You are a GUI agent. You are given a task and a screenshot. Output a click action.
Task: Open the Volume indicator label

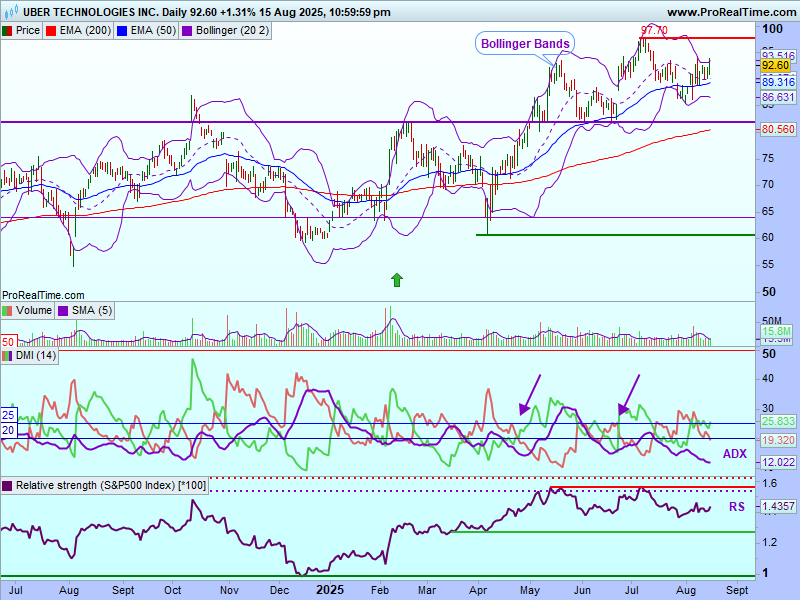point(34,310)
